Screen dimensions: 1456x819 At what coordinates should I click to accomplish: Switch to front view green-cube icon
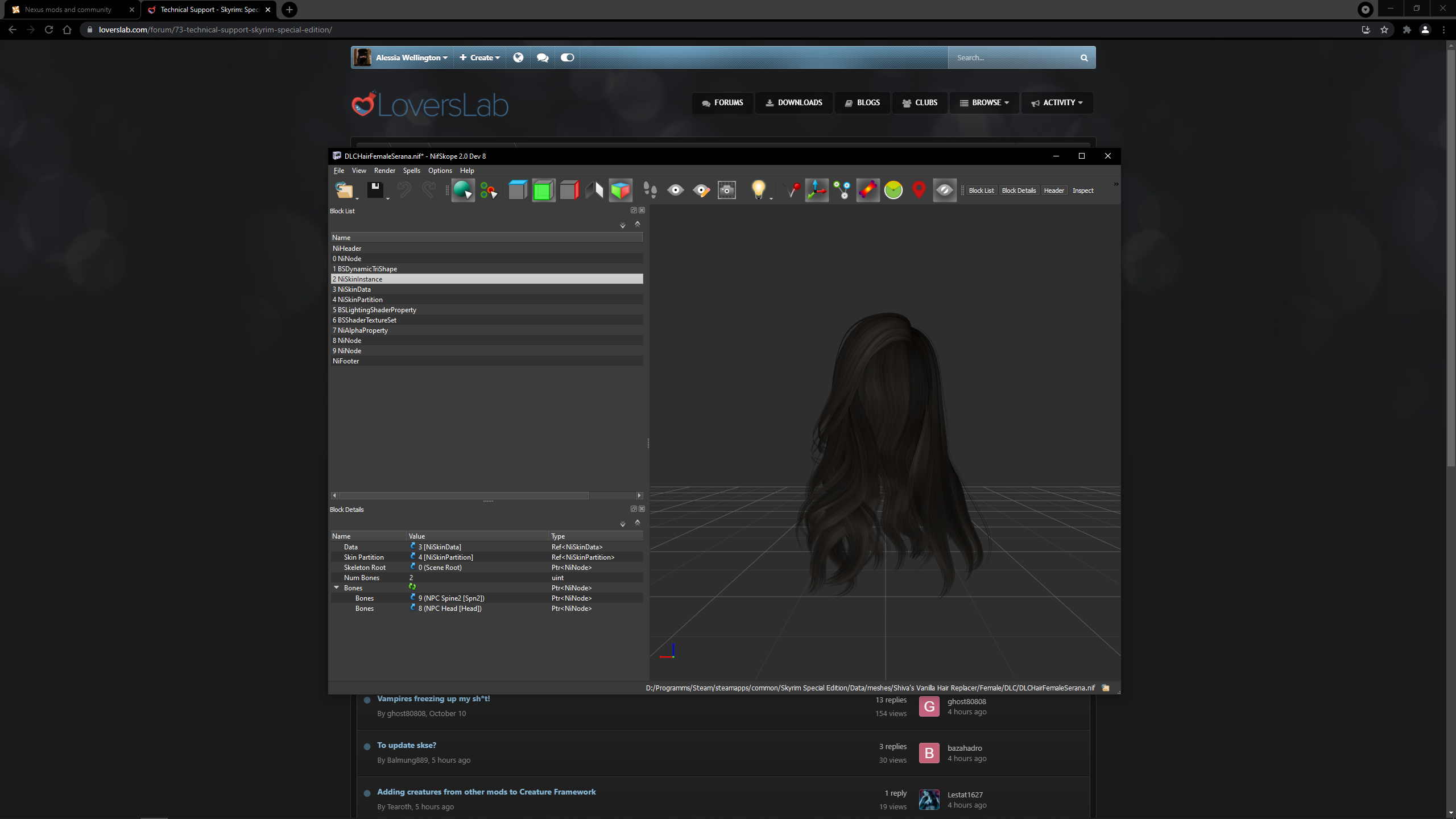[543, 190]
